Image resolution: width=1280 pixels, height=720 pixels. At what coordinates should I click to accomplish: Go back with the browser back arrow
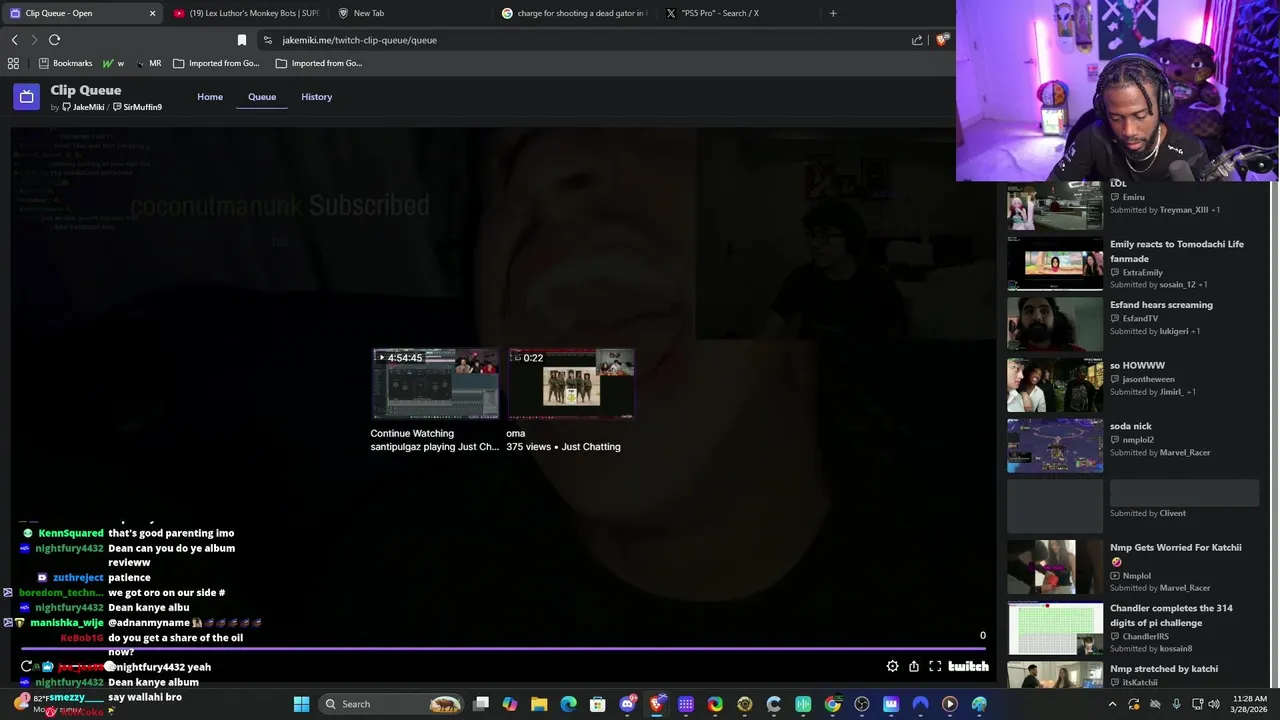(x=14, y=40)
